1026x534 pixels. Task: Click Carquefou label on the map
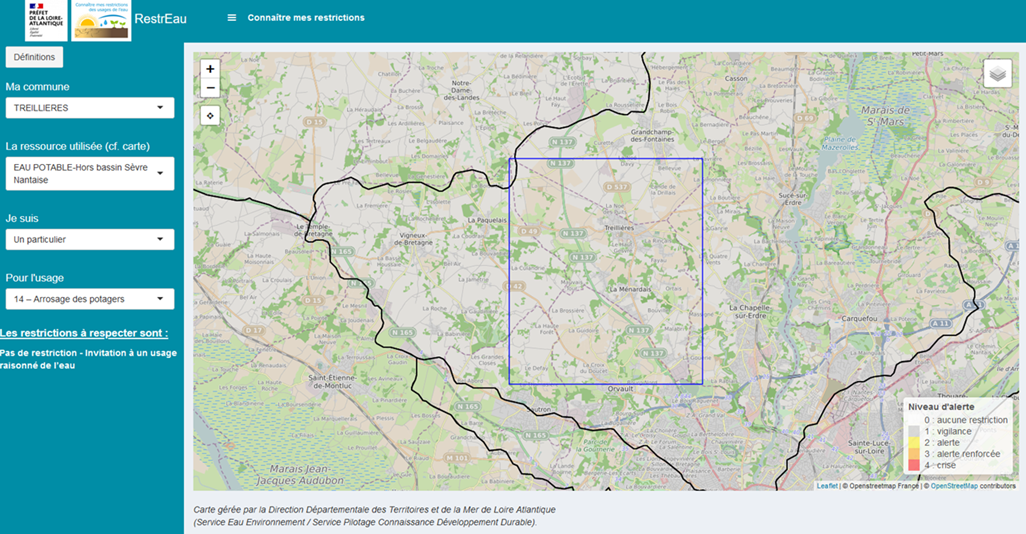[x=859, y=318]
